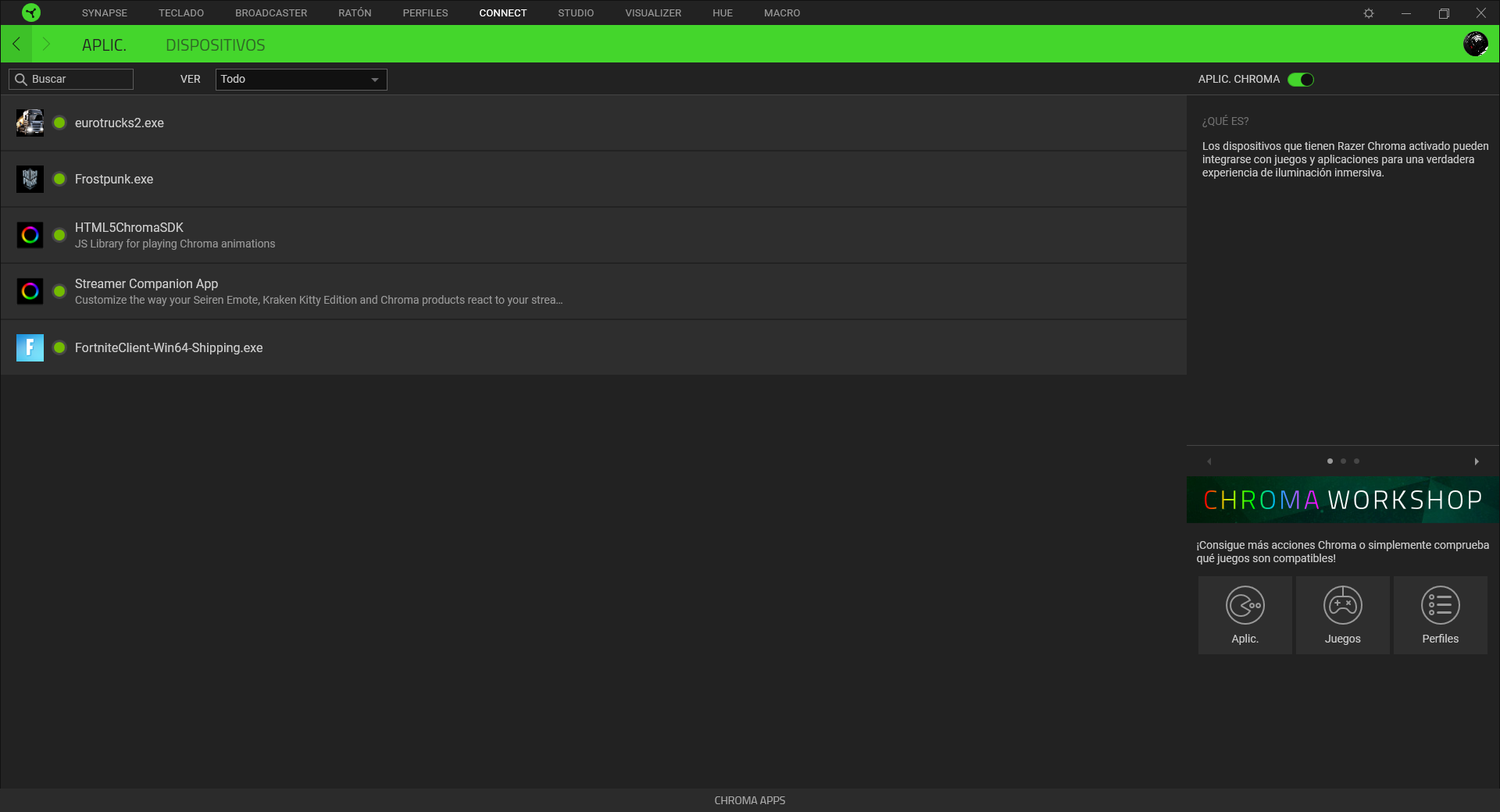Switch to the TECLADO tab

(x=181, y=13)
